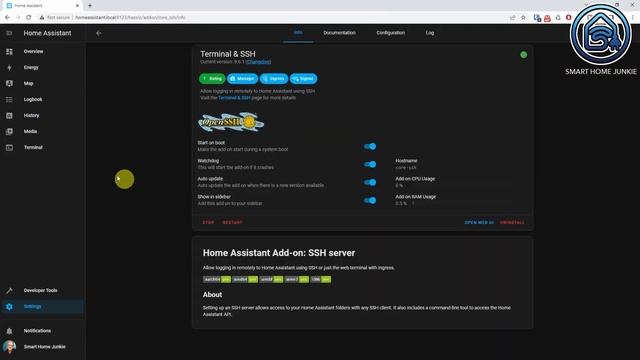The image size is (640, 360).
Task: Close the Home Assistant browser tab
Action: 77,6
